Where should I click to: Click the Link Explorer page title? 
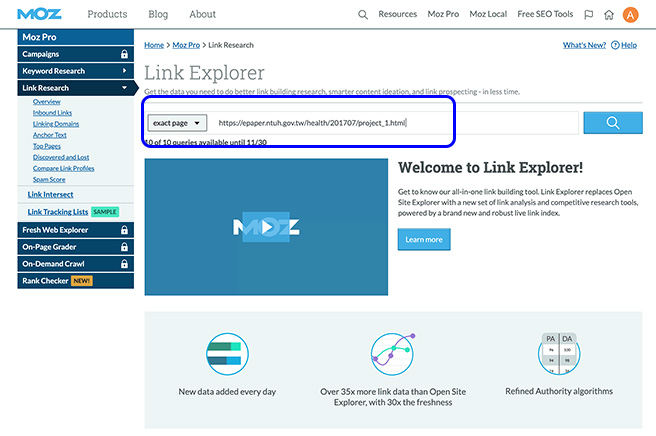204,73
